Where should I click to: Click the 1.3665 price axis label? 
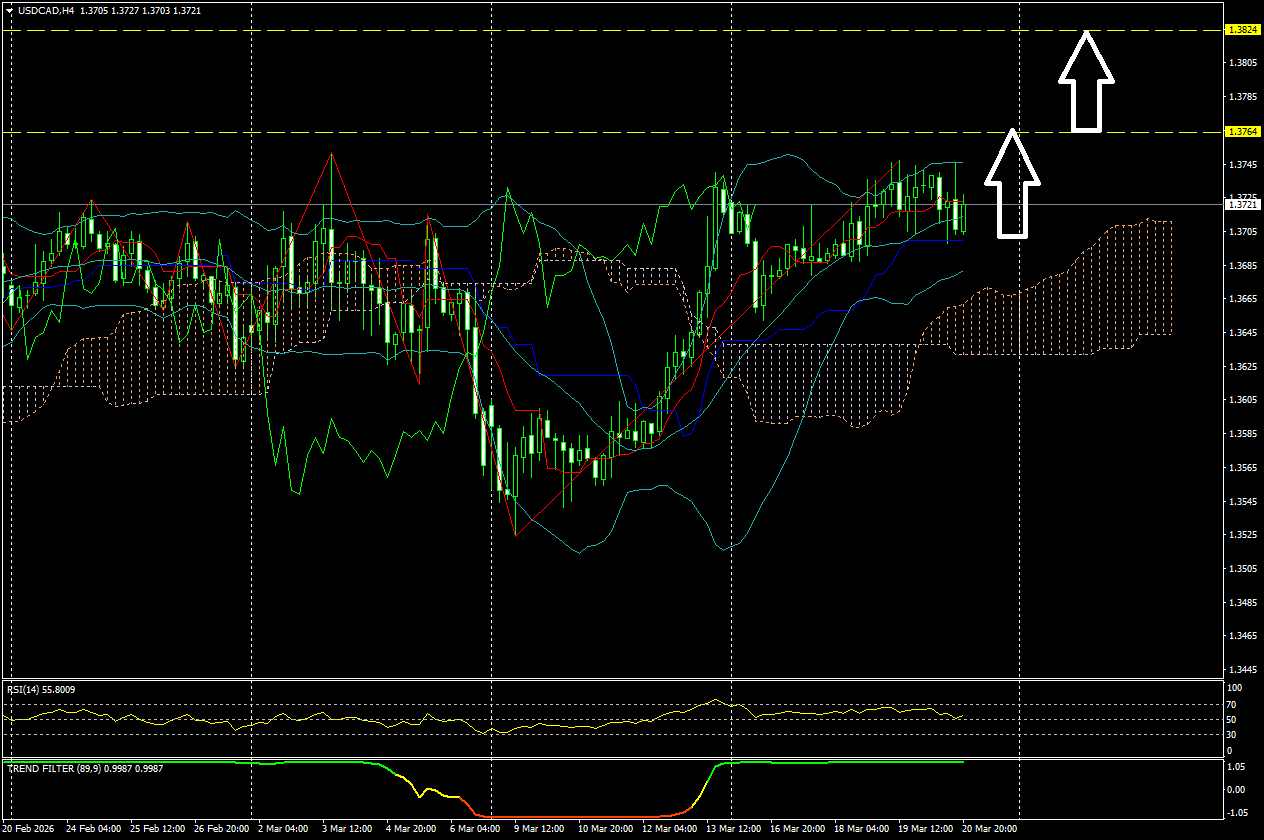(1242, 299)
